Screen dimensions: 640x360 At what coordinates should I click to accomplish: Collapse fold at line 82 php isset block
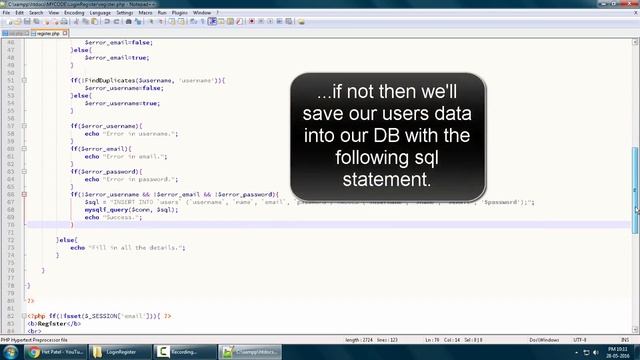[24, 316]
